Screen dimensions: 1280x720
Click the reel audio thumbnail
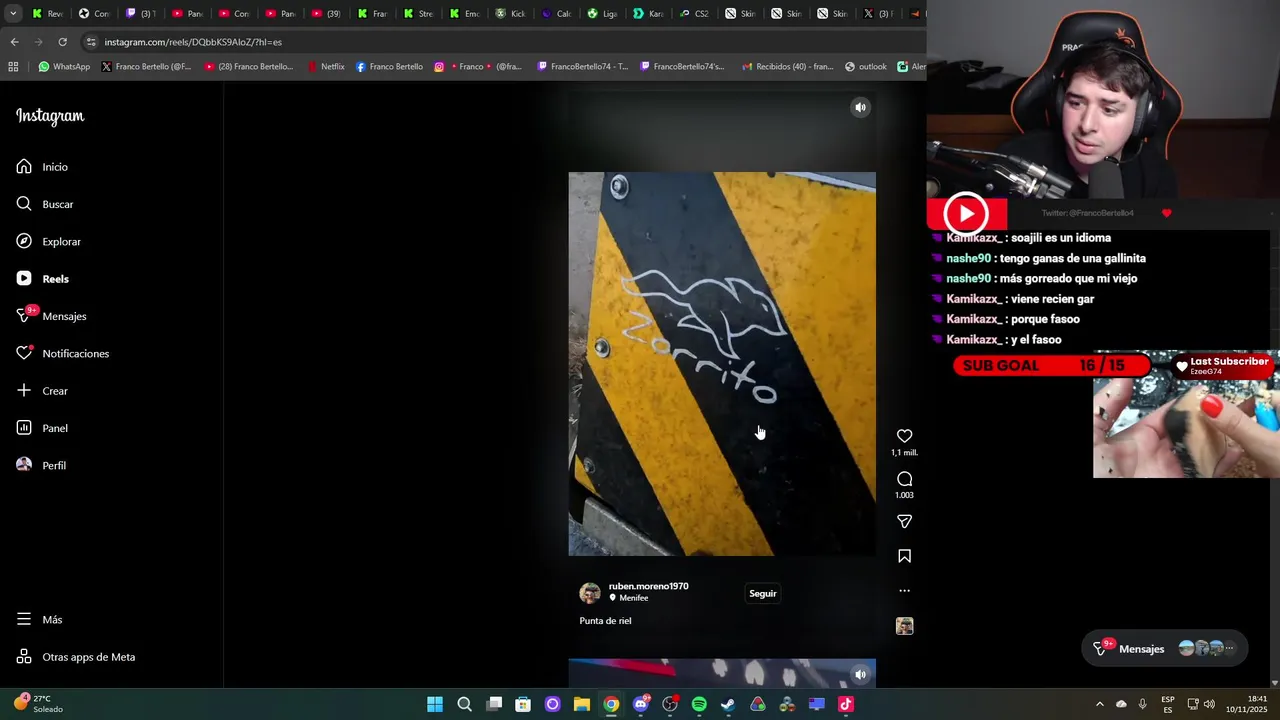click(x=904, y=626)
